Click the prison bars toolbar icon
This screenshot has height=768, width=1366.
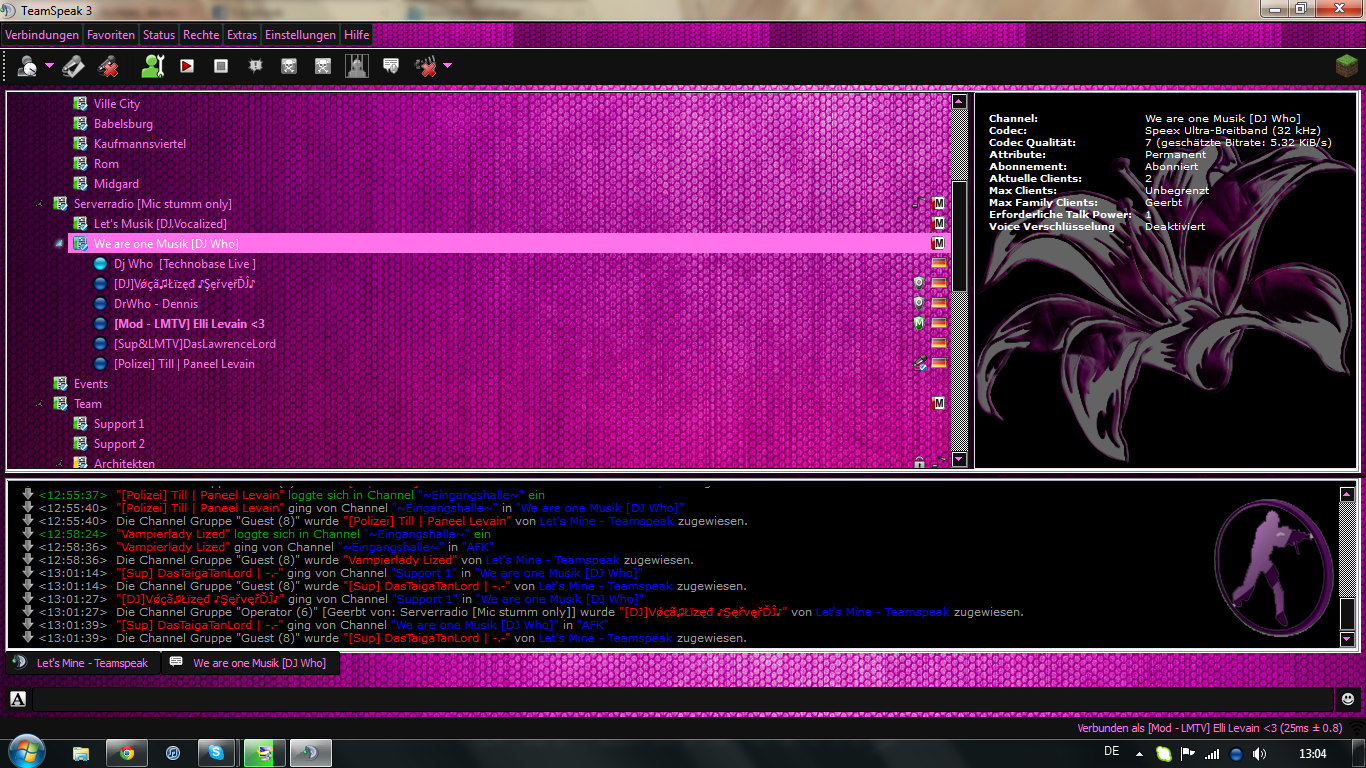pyautogui.click(x=357, y=66)
